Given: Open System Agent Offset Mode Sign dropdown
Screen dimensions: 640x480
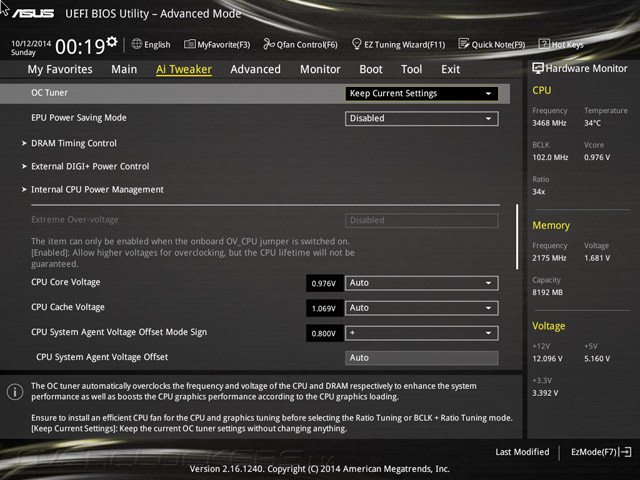Looking at the screenshot, I should 422,333.
